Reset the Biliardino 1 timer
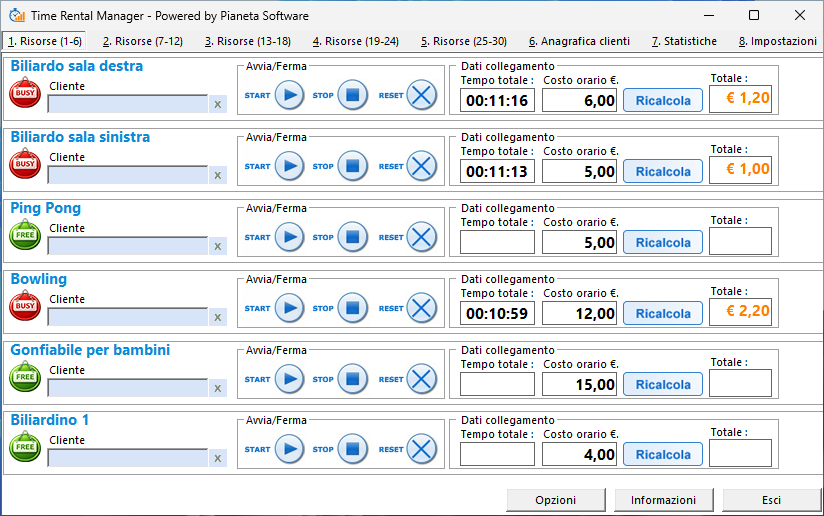824x516 pixels. pyautogui.click(x=421, y=449)
